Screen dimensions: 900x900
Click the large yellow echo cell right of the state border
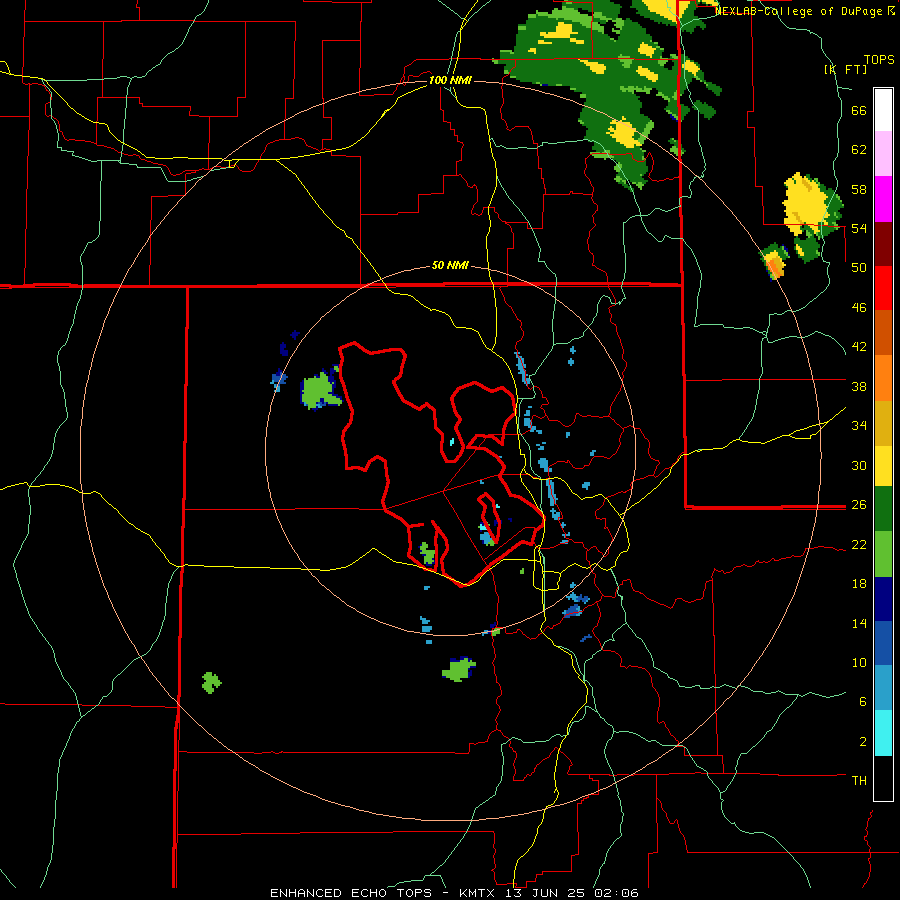click(x=806, y=204)
